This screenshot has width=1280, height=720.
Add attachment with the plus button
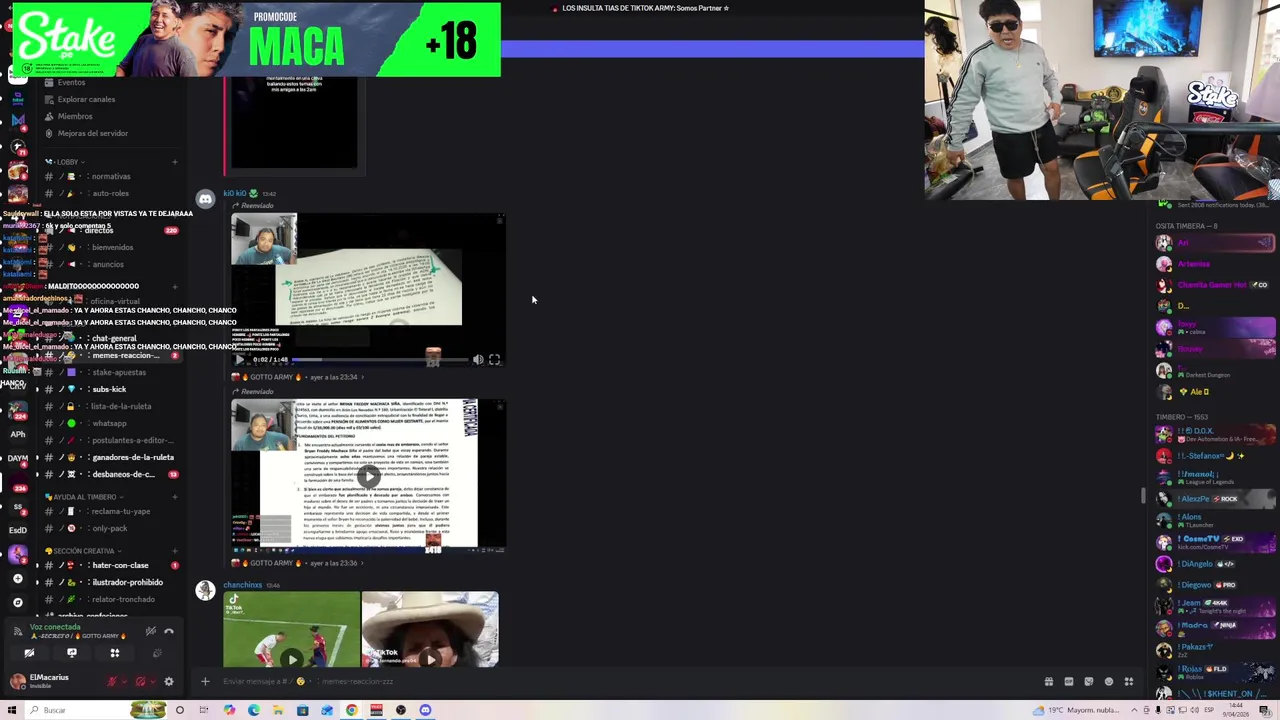(x=205, y=682)
